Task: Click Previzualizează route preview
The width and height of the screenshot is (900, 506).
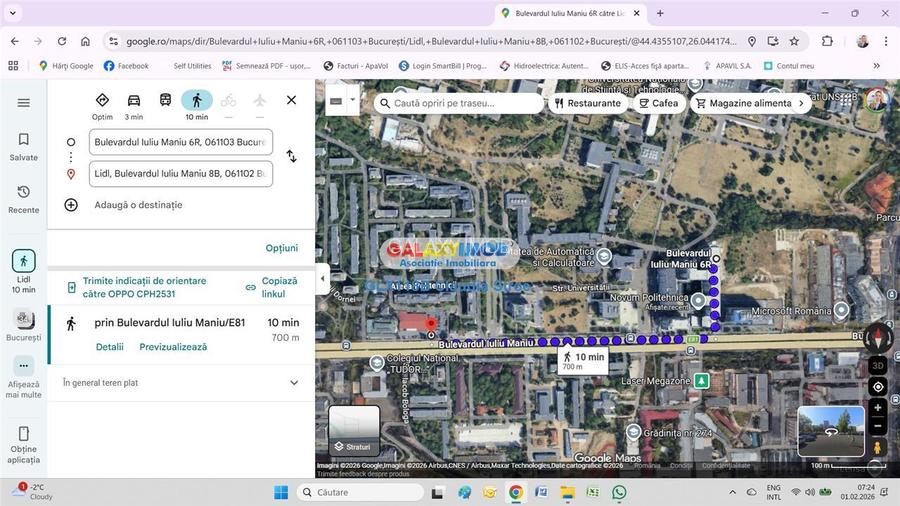Action: pos(173,347)
